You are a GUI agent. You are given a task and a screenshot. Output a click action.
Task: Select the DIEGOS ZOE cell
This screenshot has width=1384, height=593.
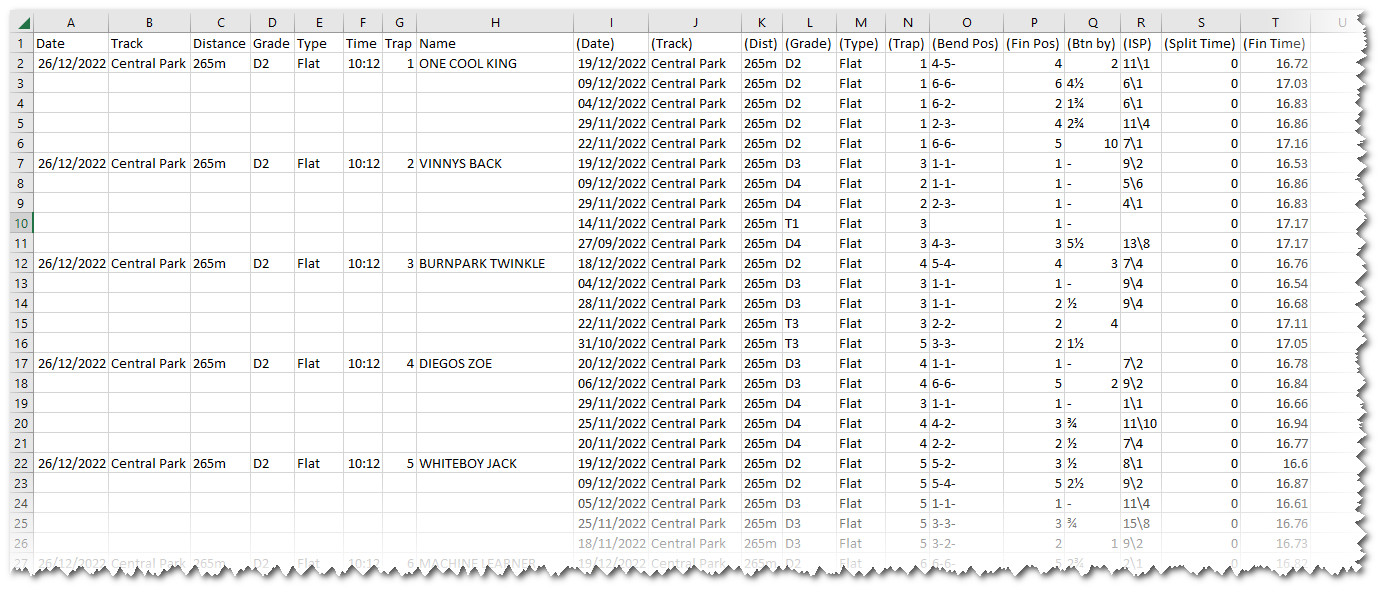click(495, 364)
